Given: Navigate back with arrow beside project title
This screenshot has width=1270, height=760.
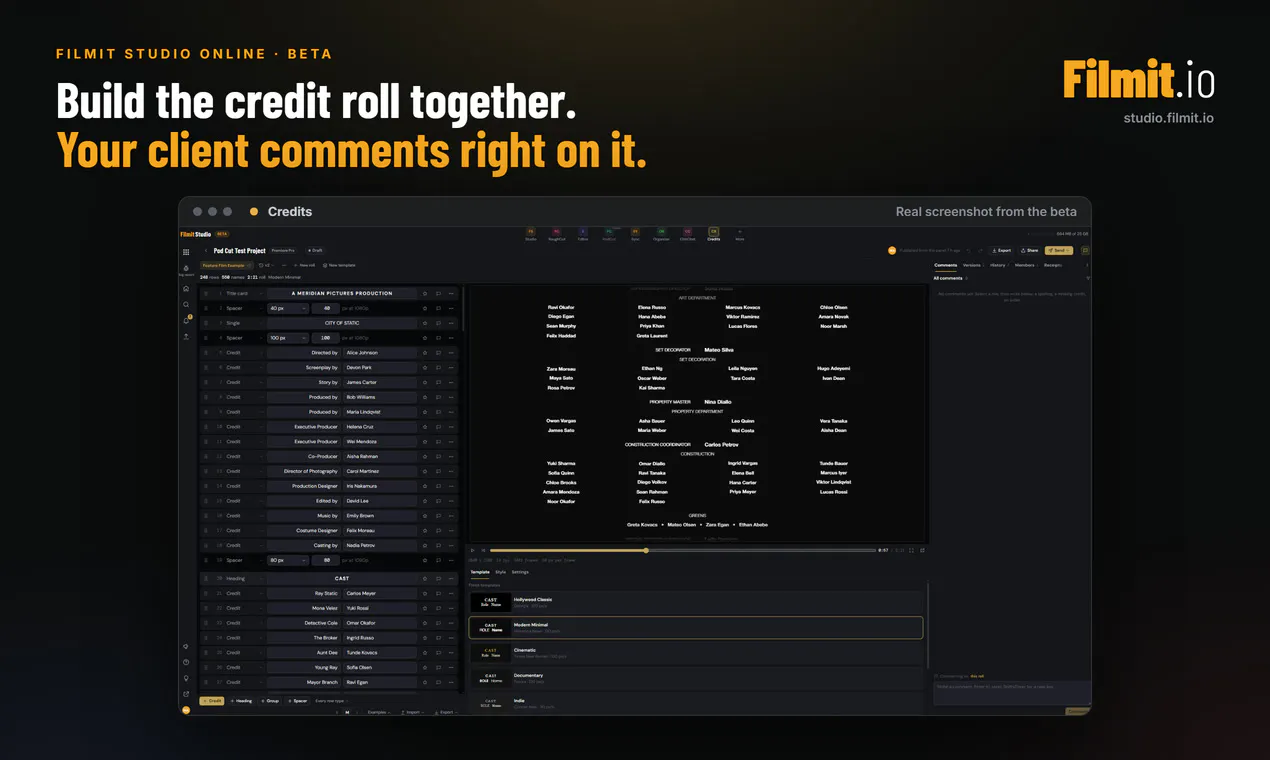Looking at the screenshot, I should 206,251.
